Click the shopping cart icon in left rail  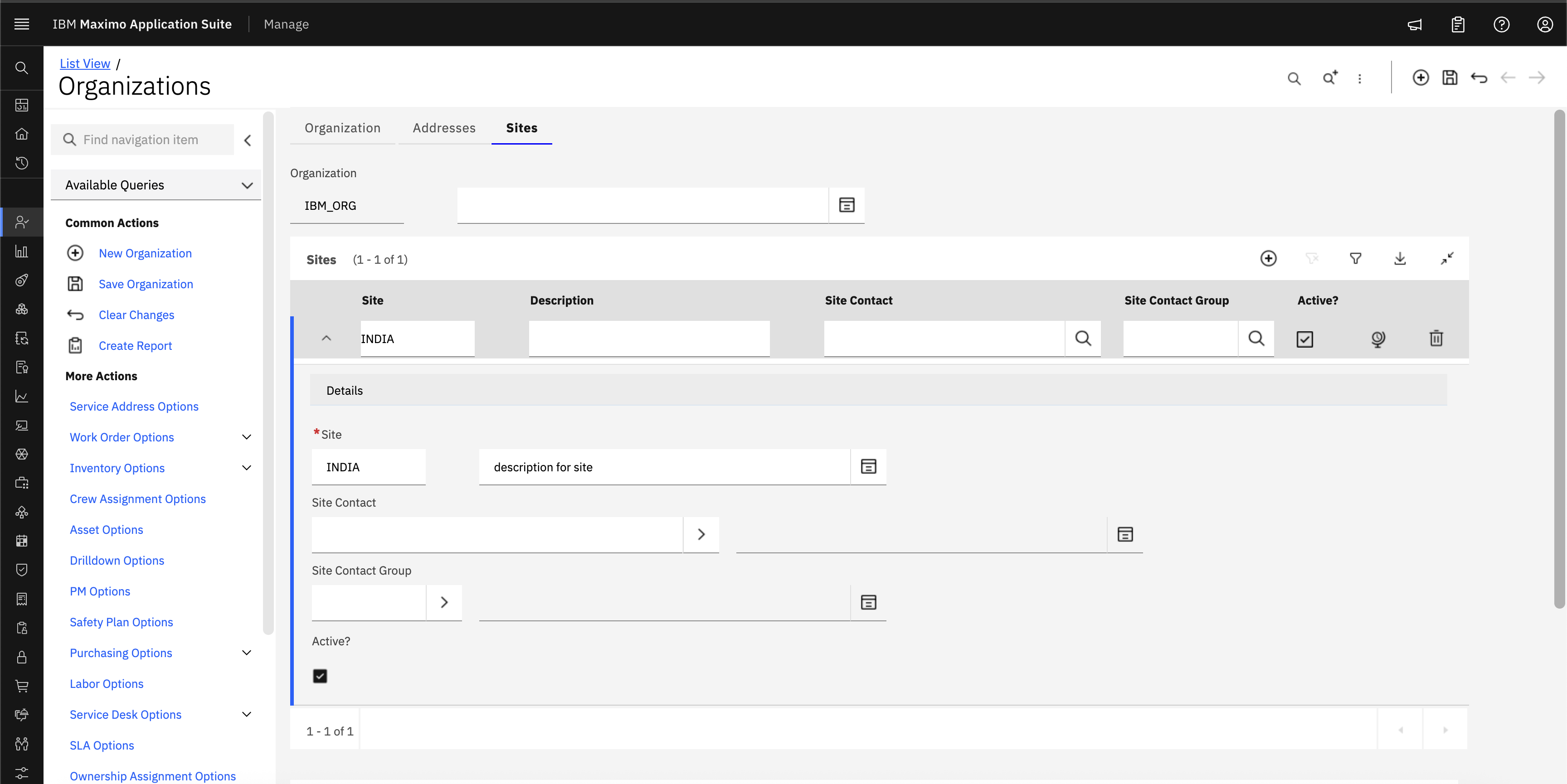point(22,686)
